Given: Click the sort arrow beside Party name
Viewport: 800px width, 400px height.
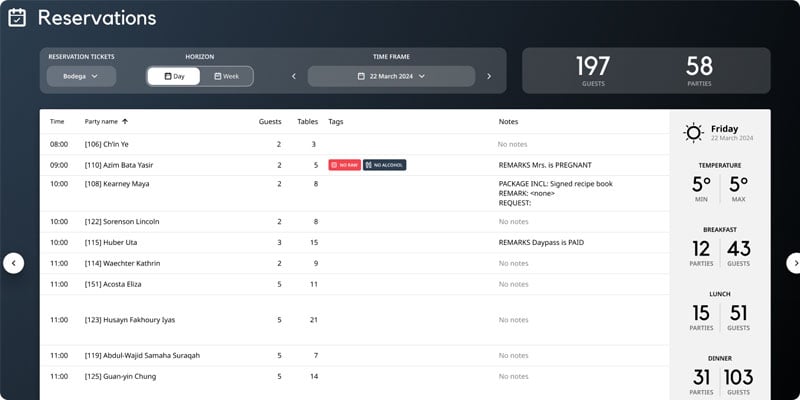Looking at the screenshot, I should [x=125, y=121].
